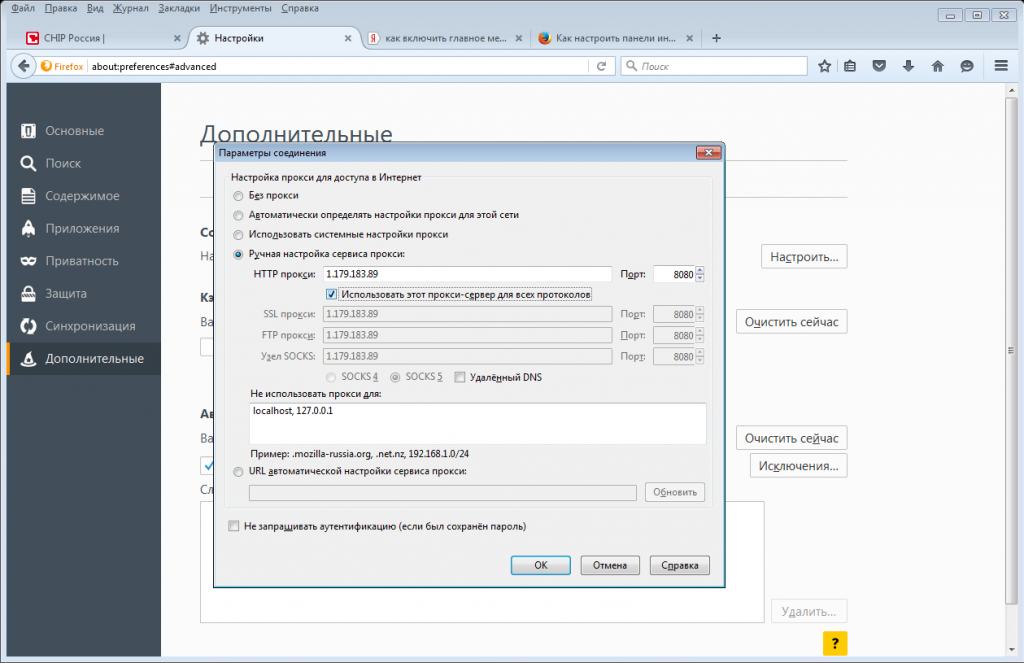Image resolution: width=1024 pixels, height=663 pixels.
Task: Switch to the 'CHIP Россия' tab
Action: 97,38
